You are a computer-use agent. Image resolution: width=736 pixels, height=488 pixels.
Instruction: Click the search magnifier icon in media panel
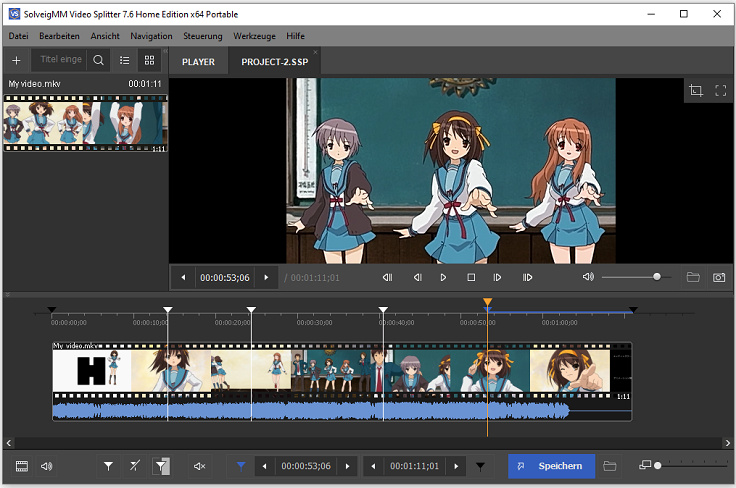99,60
